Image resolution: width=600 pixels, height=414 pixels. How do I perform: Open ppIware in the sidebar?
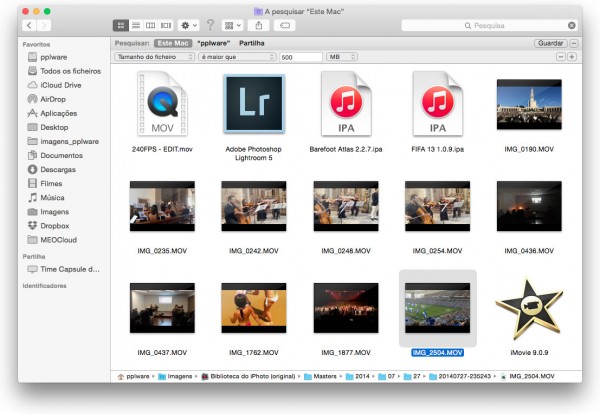coord(54,57)
